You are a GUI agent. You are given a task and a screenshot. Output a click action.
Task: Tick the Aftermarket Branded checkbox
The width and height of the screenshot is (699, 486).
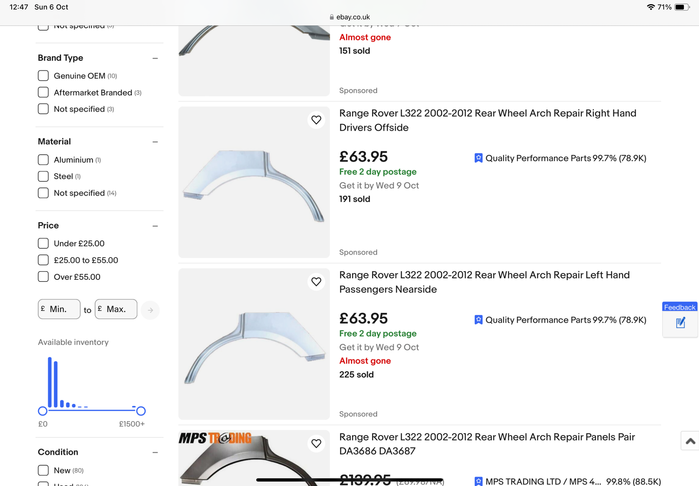click(43, 92)
